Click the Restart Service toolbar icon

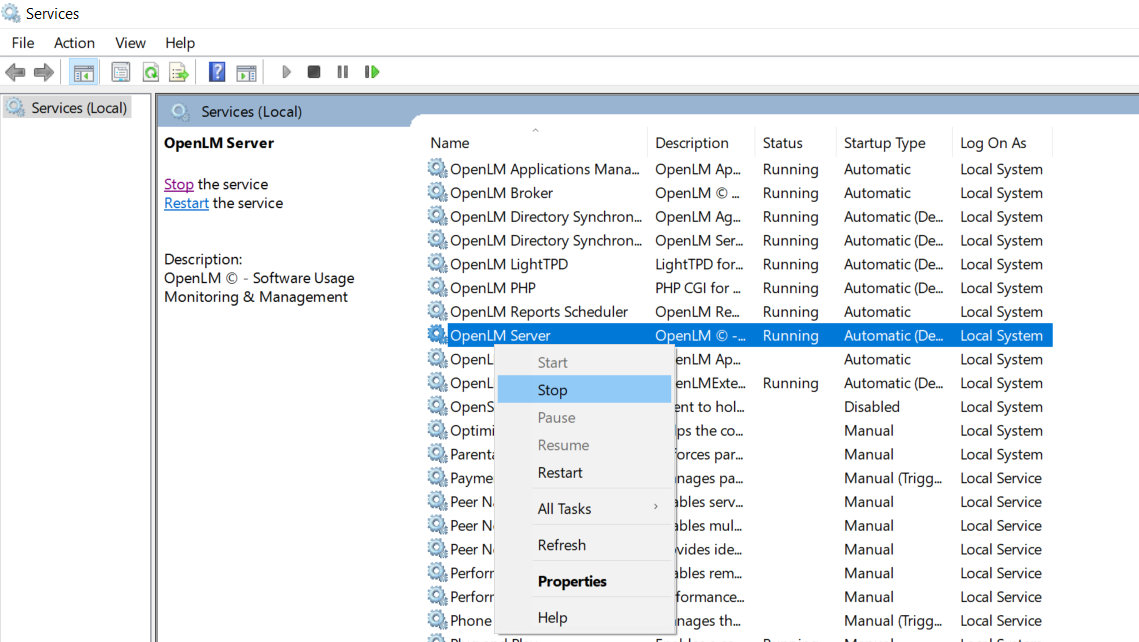click(372, 72)
